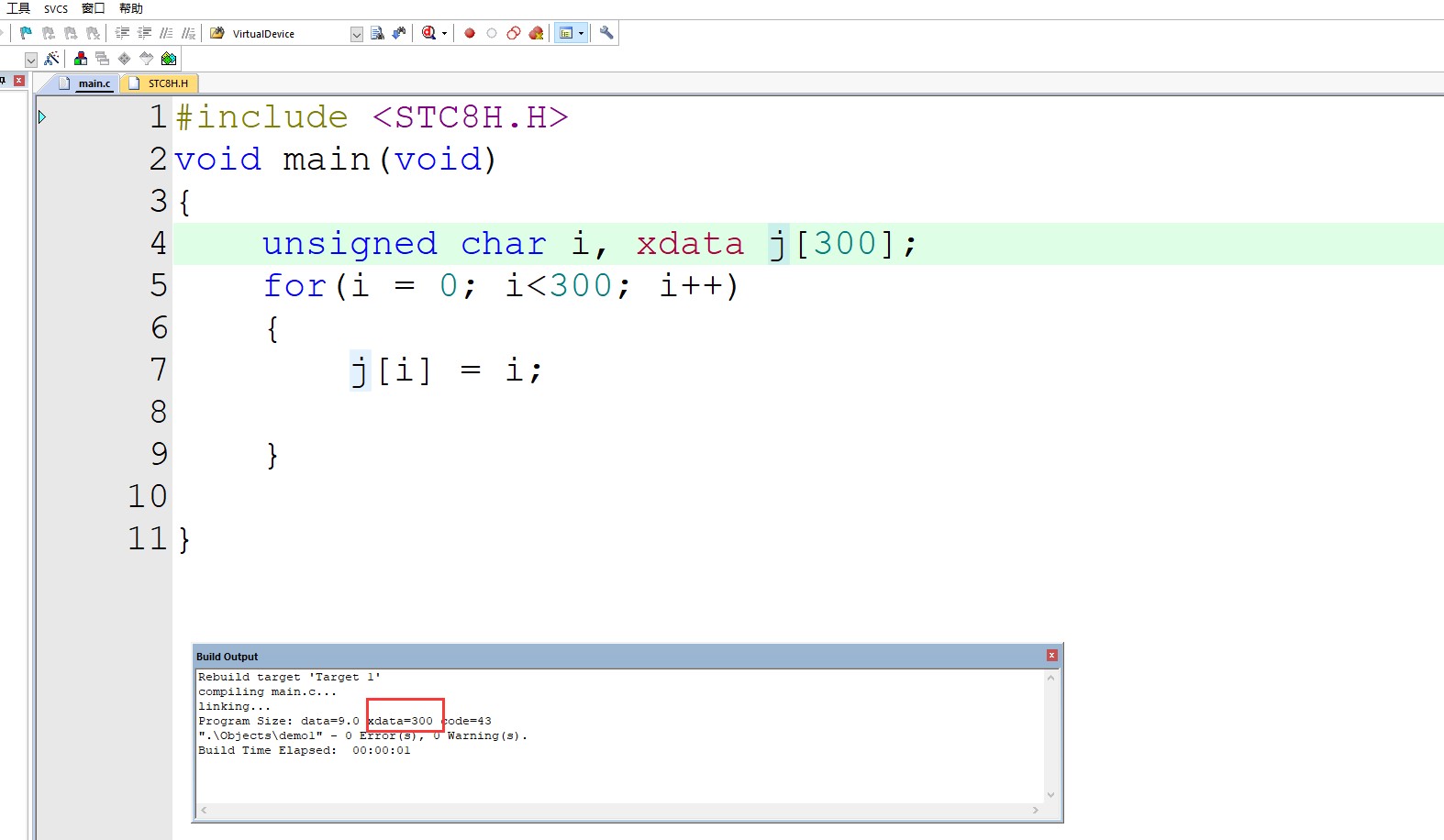This screenshot has width=1444, height=840.
Task: Toggle bookmark with the flag icon
Action: click(26, 33)
